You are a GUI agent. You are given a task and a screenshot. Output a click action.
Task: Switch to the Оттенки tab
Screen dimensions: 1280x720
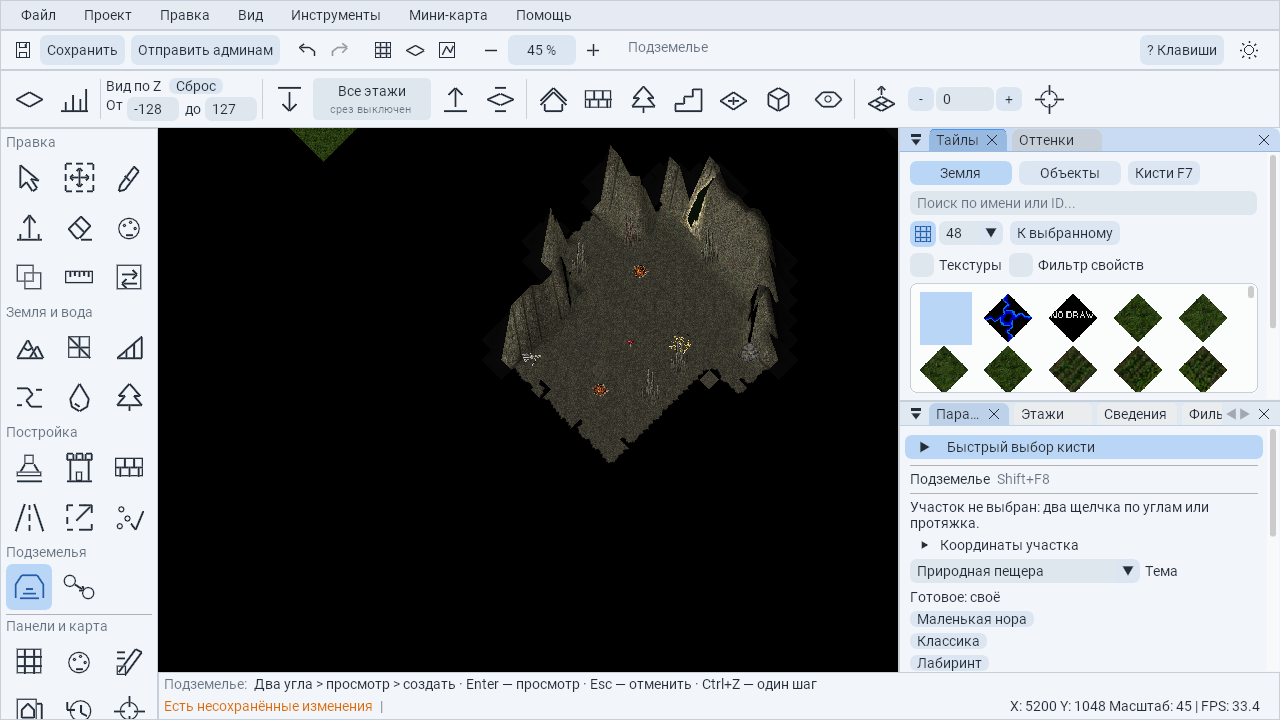tap(1046, 140)
